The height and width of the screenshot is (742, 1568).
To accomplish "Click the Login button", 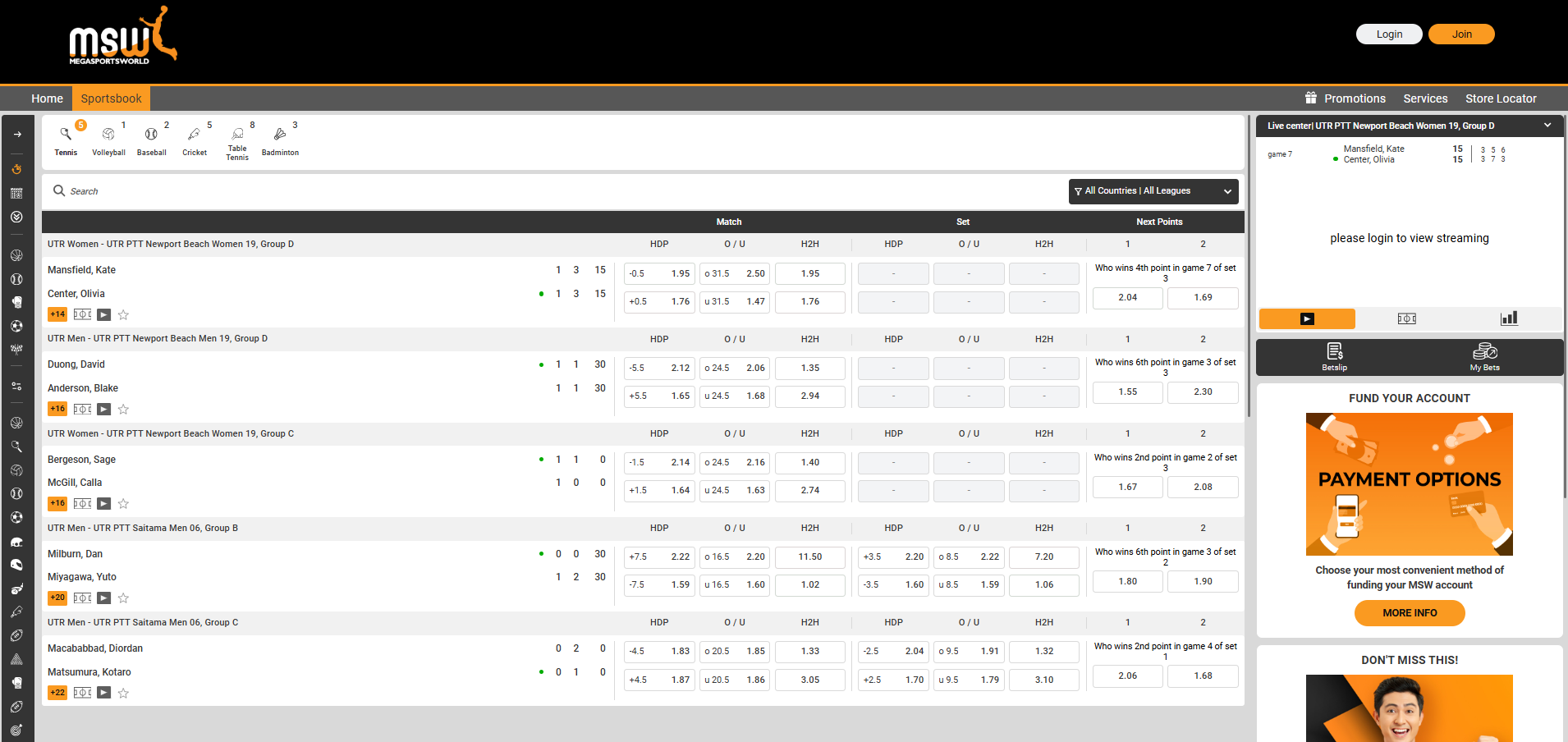I will point(1389,34).
